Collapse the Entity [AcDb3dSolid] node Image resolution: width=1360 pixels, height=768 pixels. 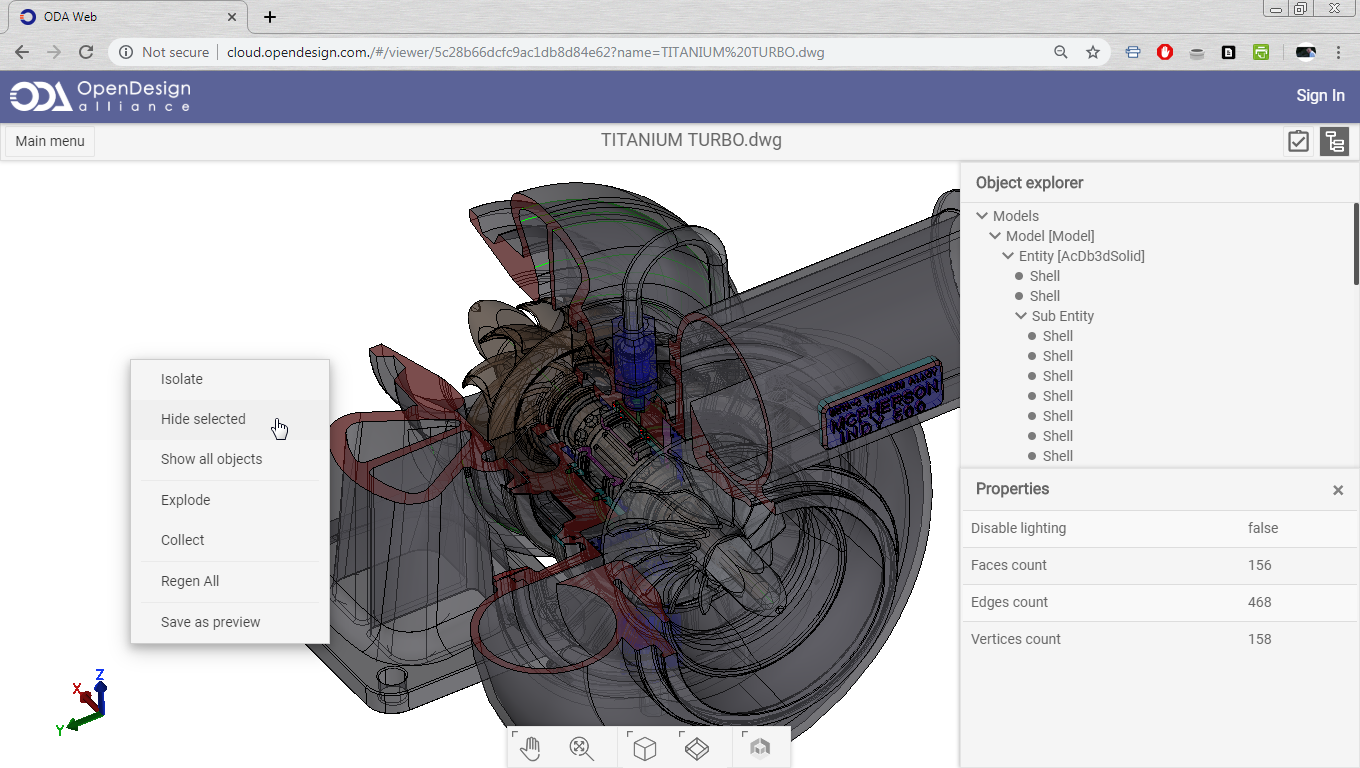click(x=1008, y=256)
